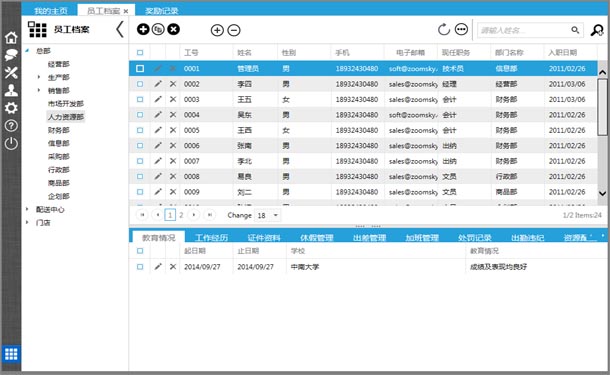Screen dimensions: 610x375
Task: Edit employee 0002 with pencil icon
Action: point(158,84)
